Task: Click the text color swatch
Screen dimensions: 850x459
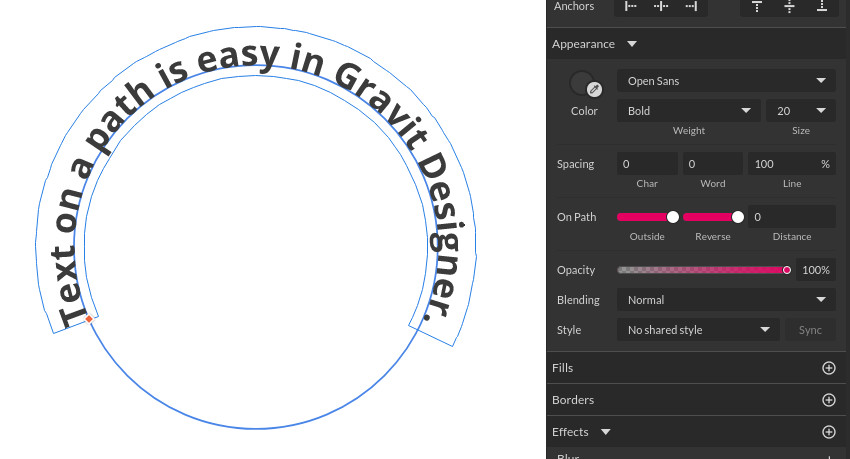Action: 582,83
